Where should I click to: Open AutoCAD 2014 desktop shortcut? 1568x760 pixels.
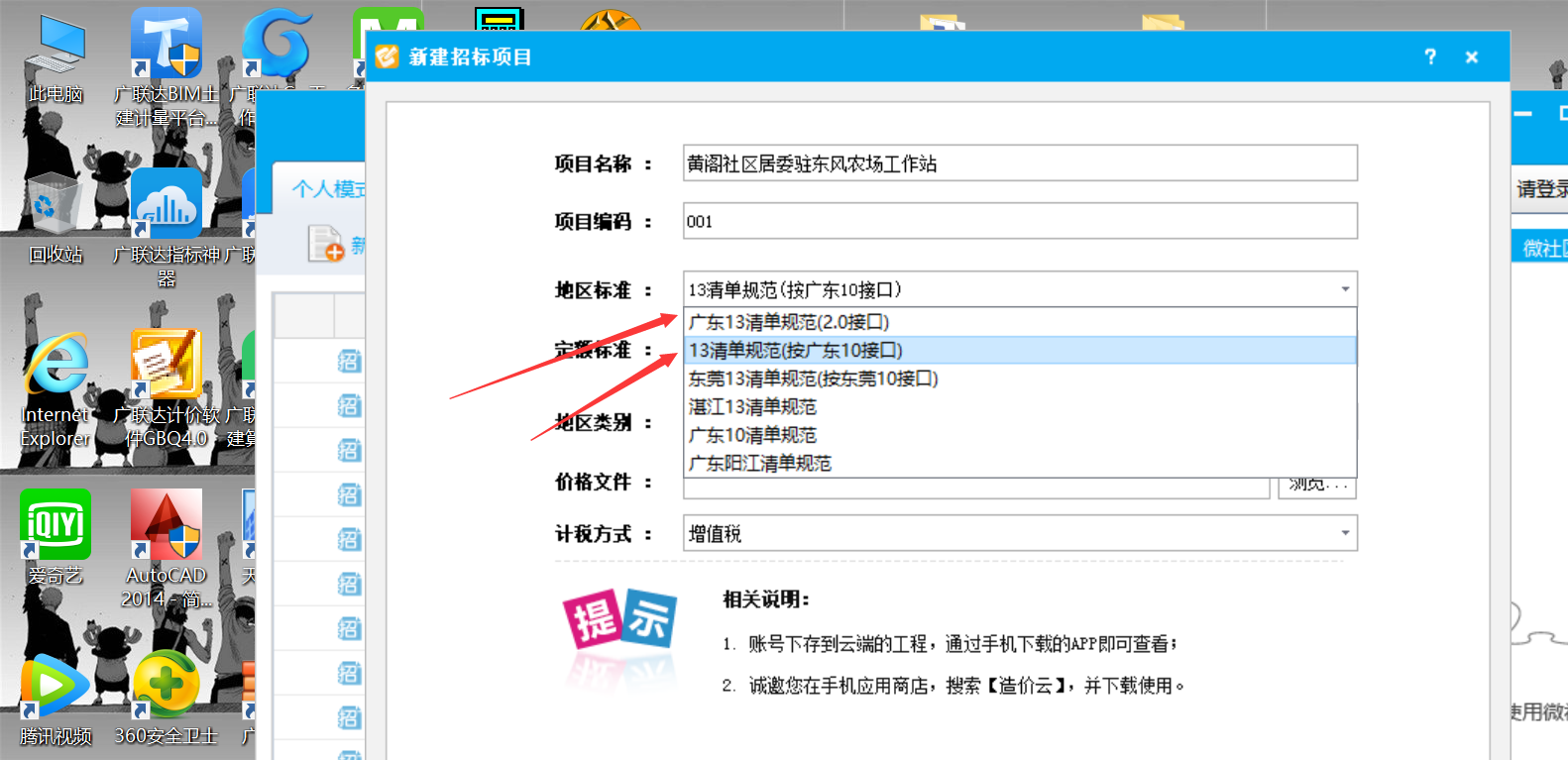point(167,549)
